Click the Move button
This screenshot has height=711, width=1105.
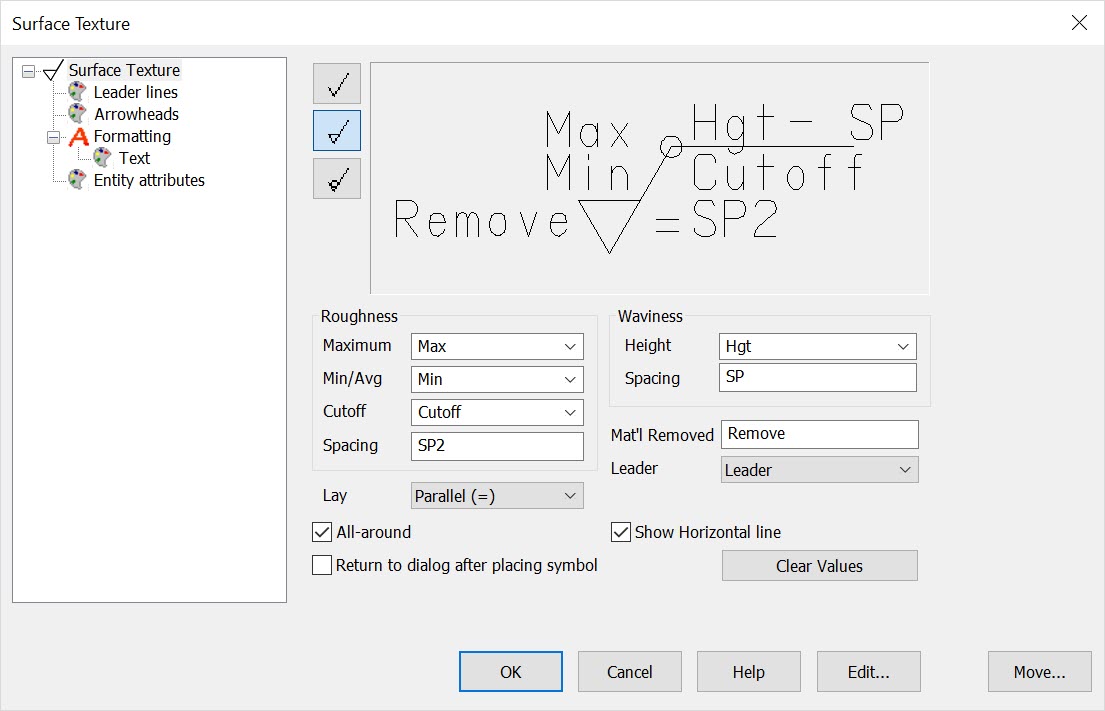click(1039, 671)
